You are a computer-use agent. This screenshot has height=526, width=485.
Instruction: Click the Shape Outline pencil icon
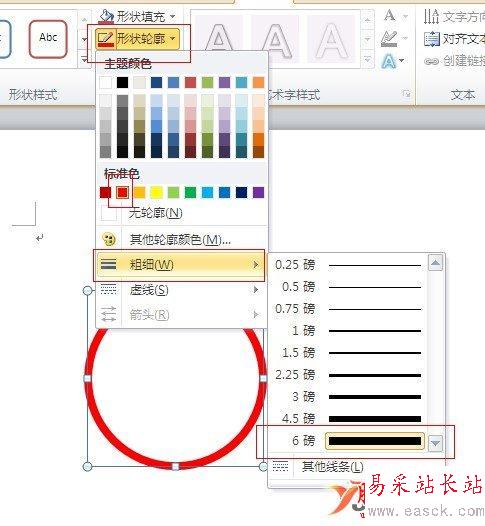click(x=106, y=39)
